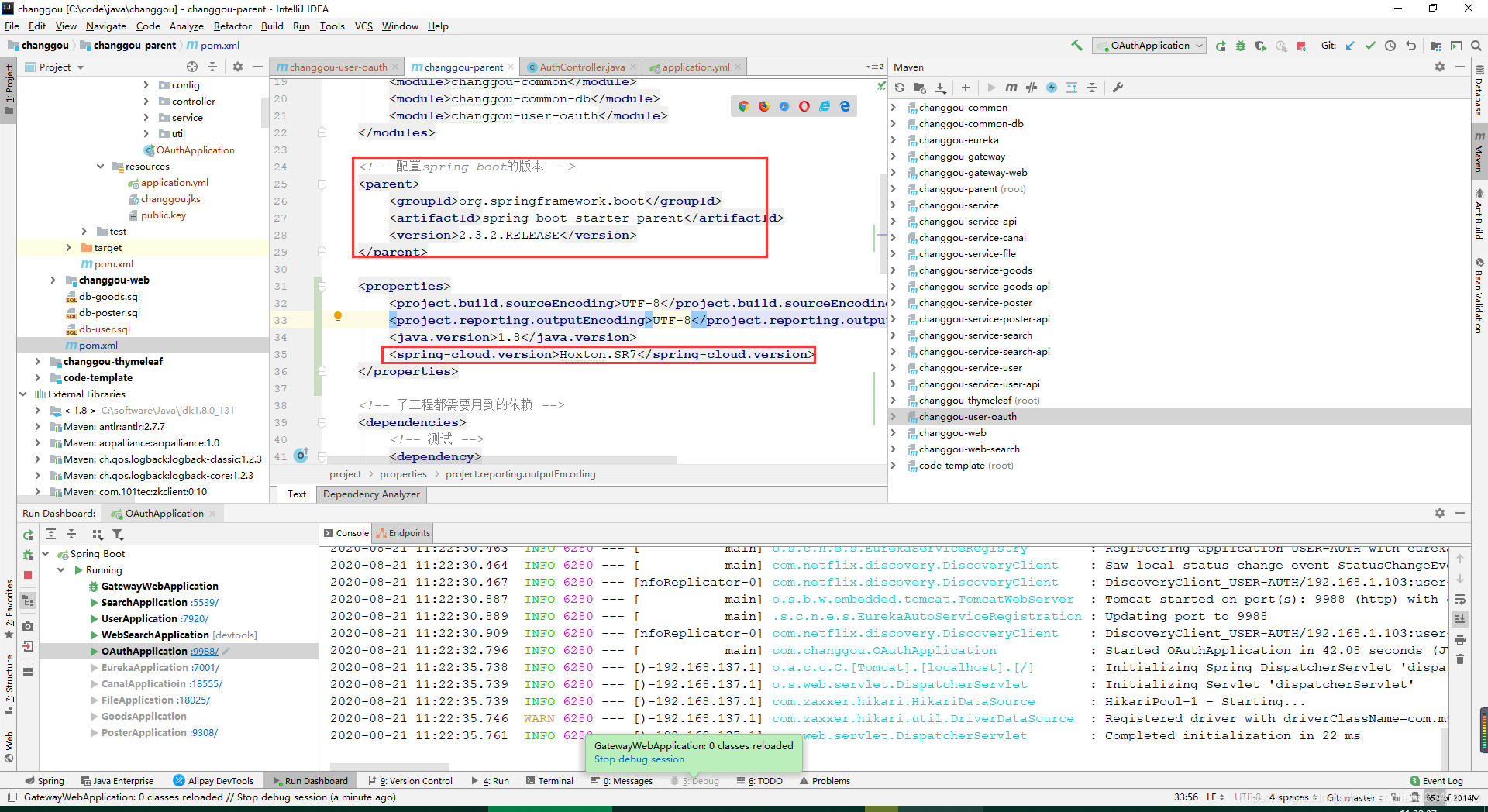
Task: Click the dump threads camera icon
Action: pos(28,626)
